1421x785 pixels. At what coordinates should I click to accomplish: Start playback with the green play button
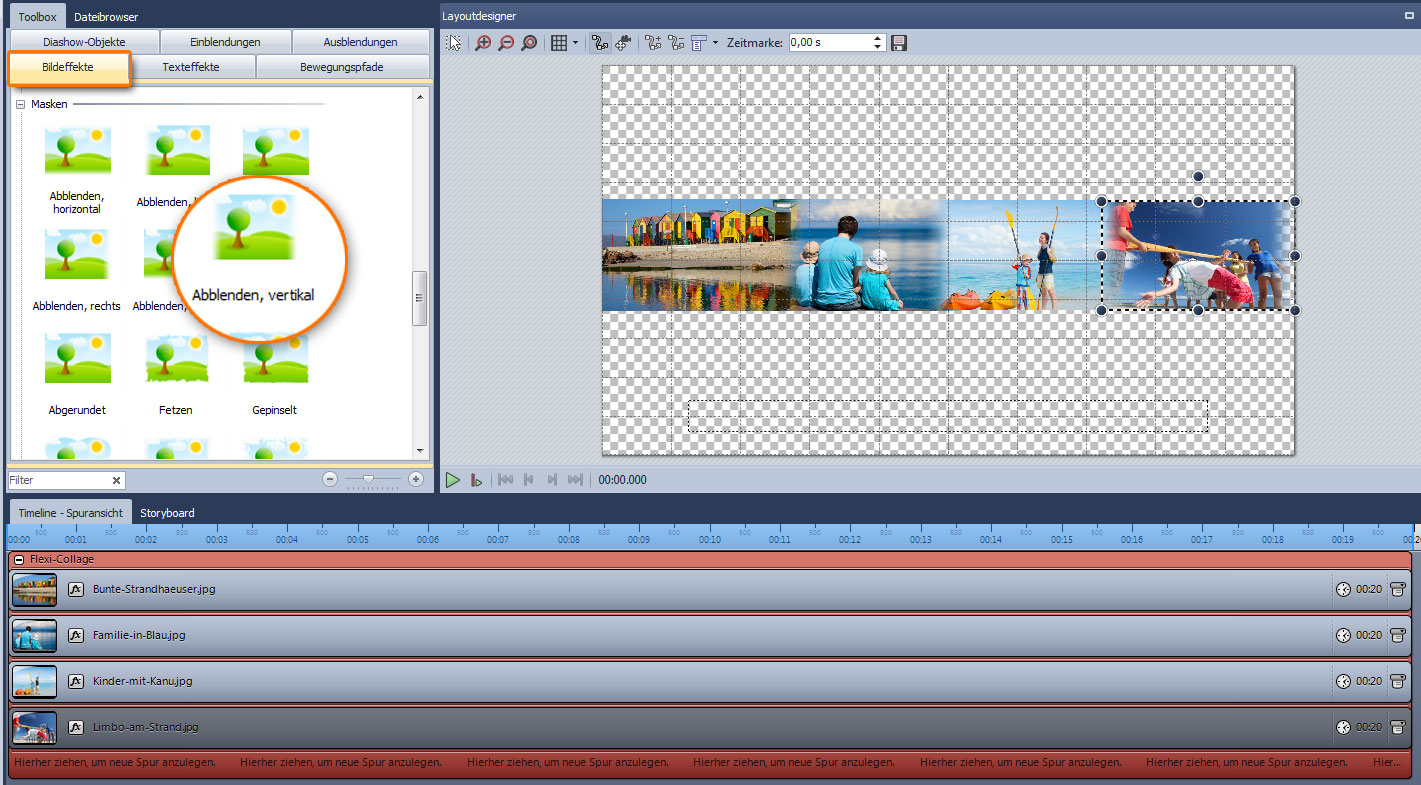453,480
